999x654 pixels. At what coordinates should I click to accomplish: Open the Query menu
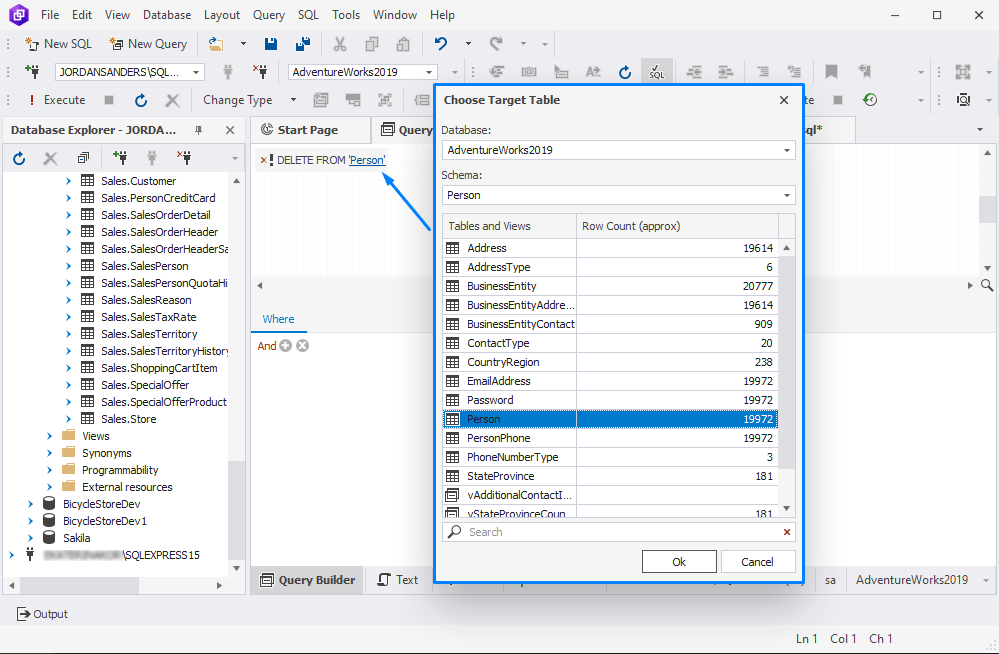point(268,15)
